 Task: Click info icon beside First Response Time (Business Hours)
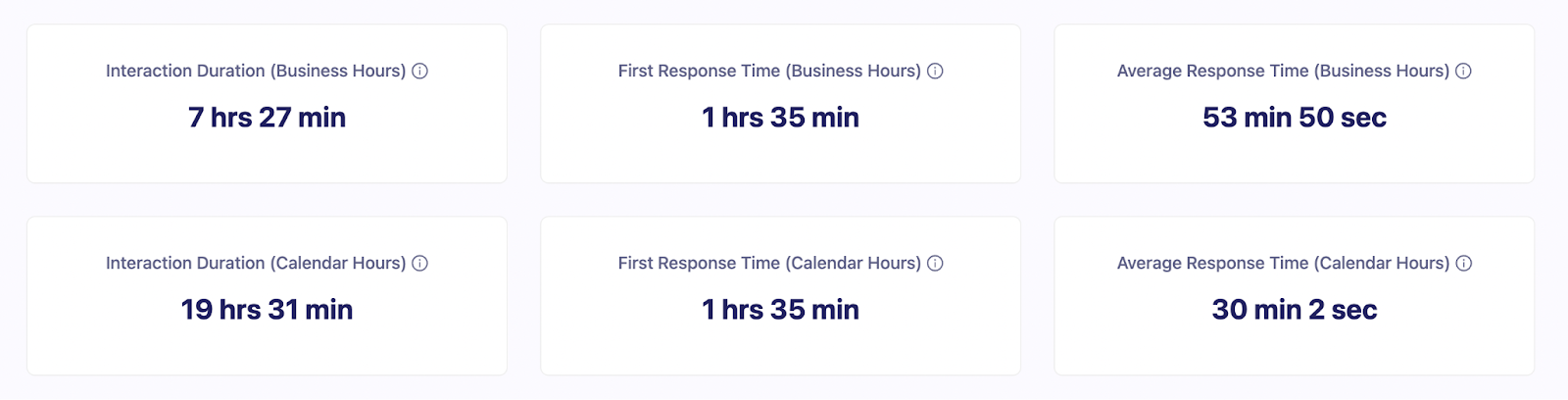pyautogui.click(x=935, y=71)
